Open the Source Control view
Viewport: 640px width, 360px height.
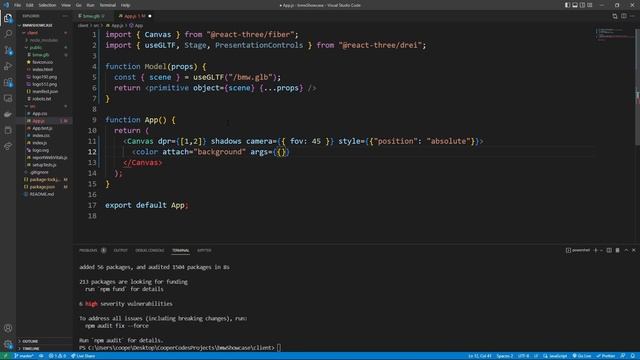pos(8,50)
